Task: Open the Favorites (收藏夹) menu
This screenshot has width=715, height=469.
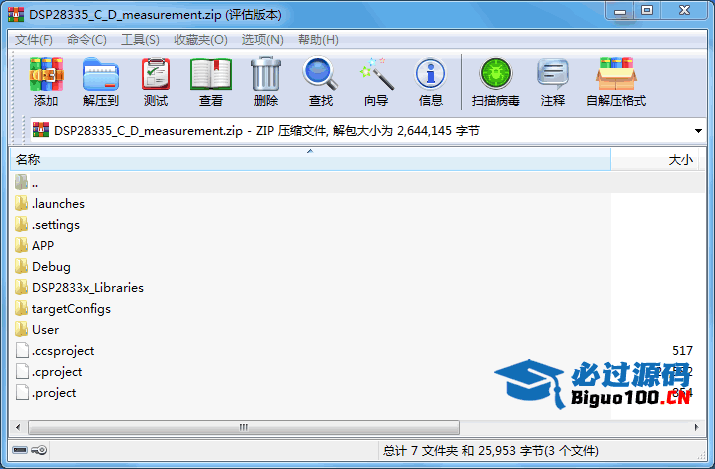Action: click(201, 40)
